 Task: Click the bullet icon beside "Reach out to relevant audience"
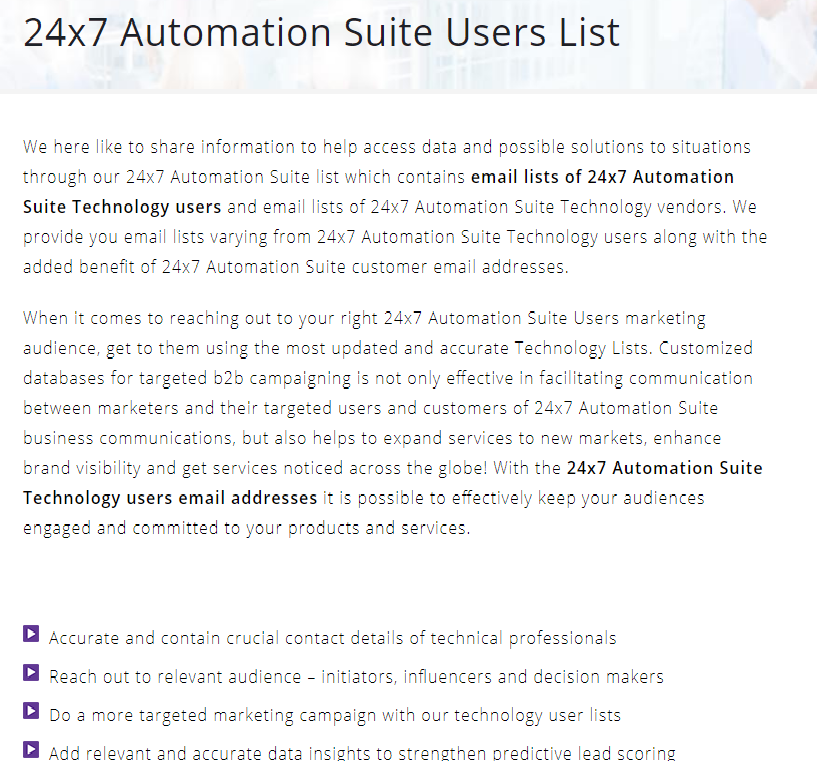[x=31, y=672]
